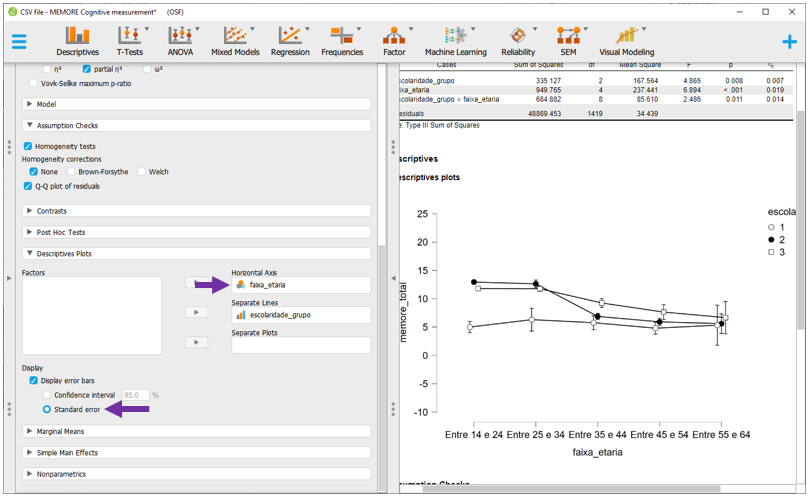Click the confidence interval percentage field
This screenshot has height=497, width=811.
click(134, 395)
